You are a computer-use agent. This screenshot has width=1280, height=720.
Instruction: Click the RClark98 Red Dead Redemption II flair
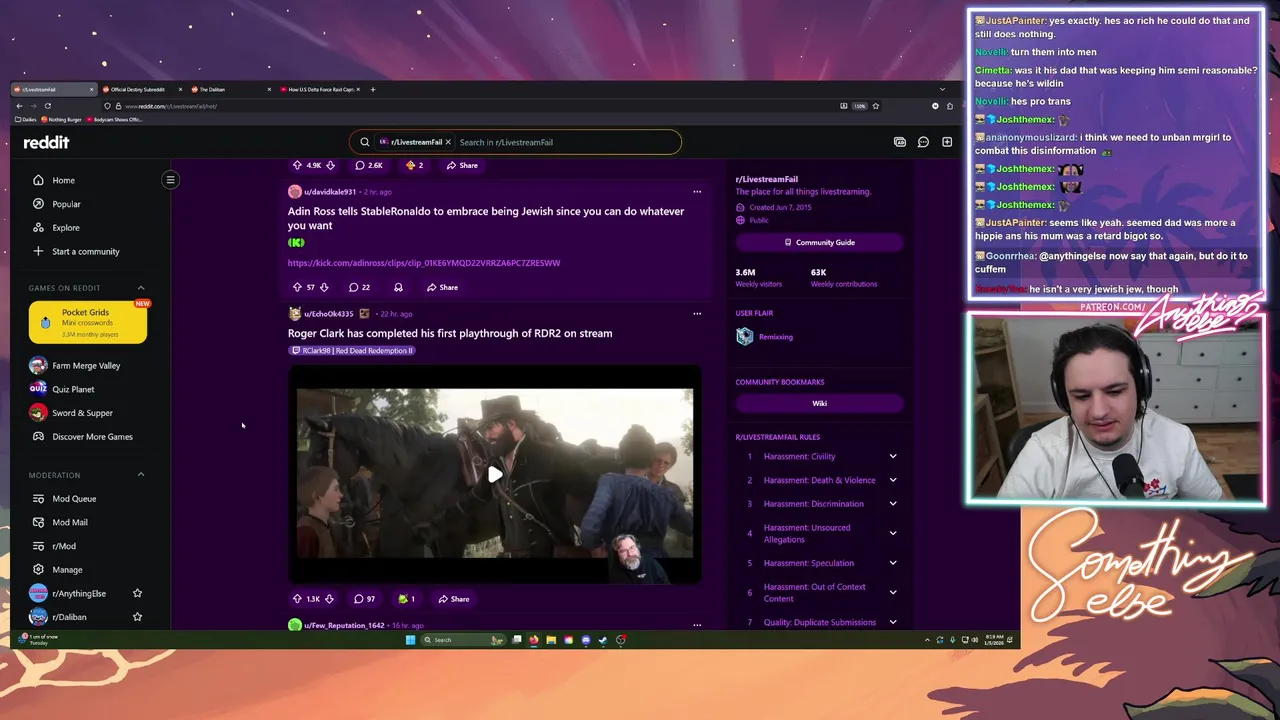tap(352, 351)
